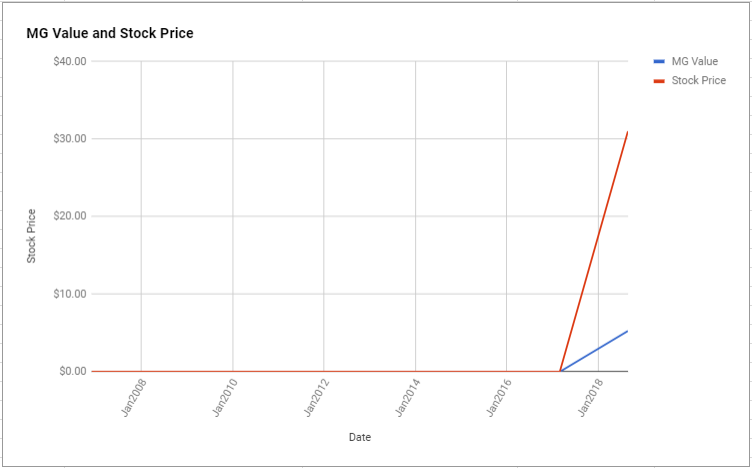Viewport: 752px width, 468px height.
Task: Click the Stock Price legend label
Action: [698, 81]
